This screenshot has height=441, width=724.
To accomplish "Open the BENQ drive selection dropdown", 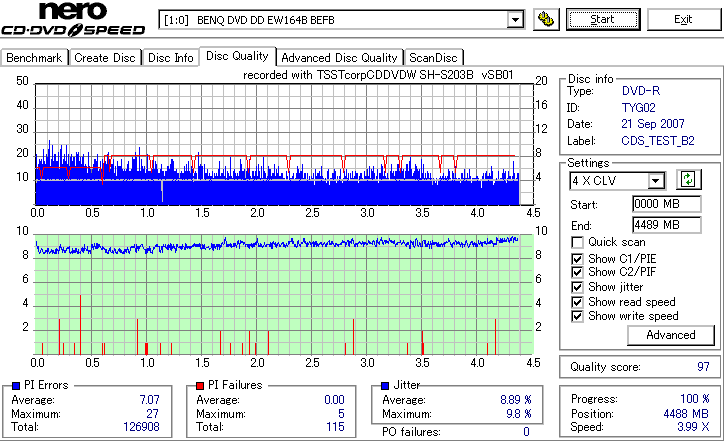I will (515, 20).
